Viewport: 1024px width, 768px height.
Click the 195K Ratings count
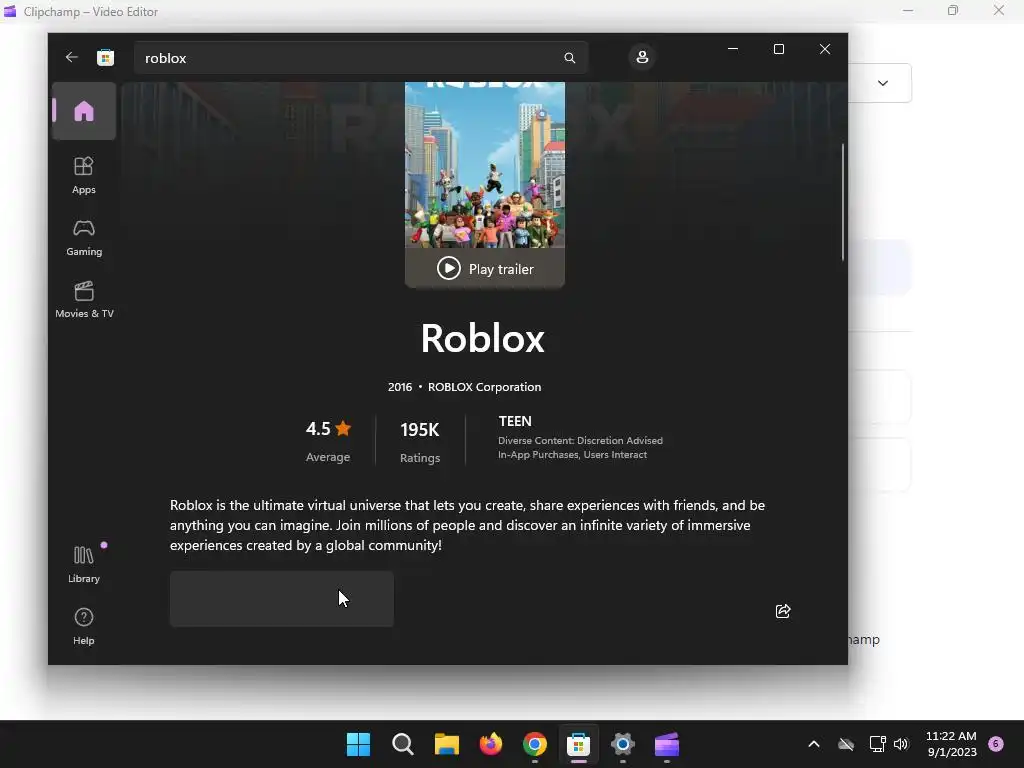420,440
